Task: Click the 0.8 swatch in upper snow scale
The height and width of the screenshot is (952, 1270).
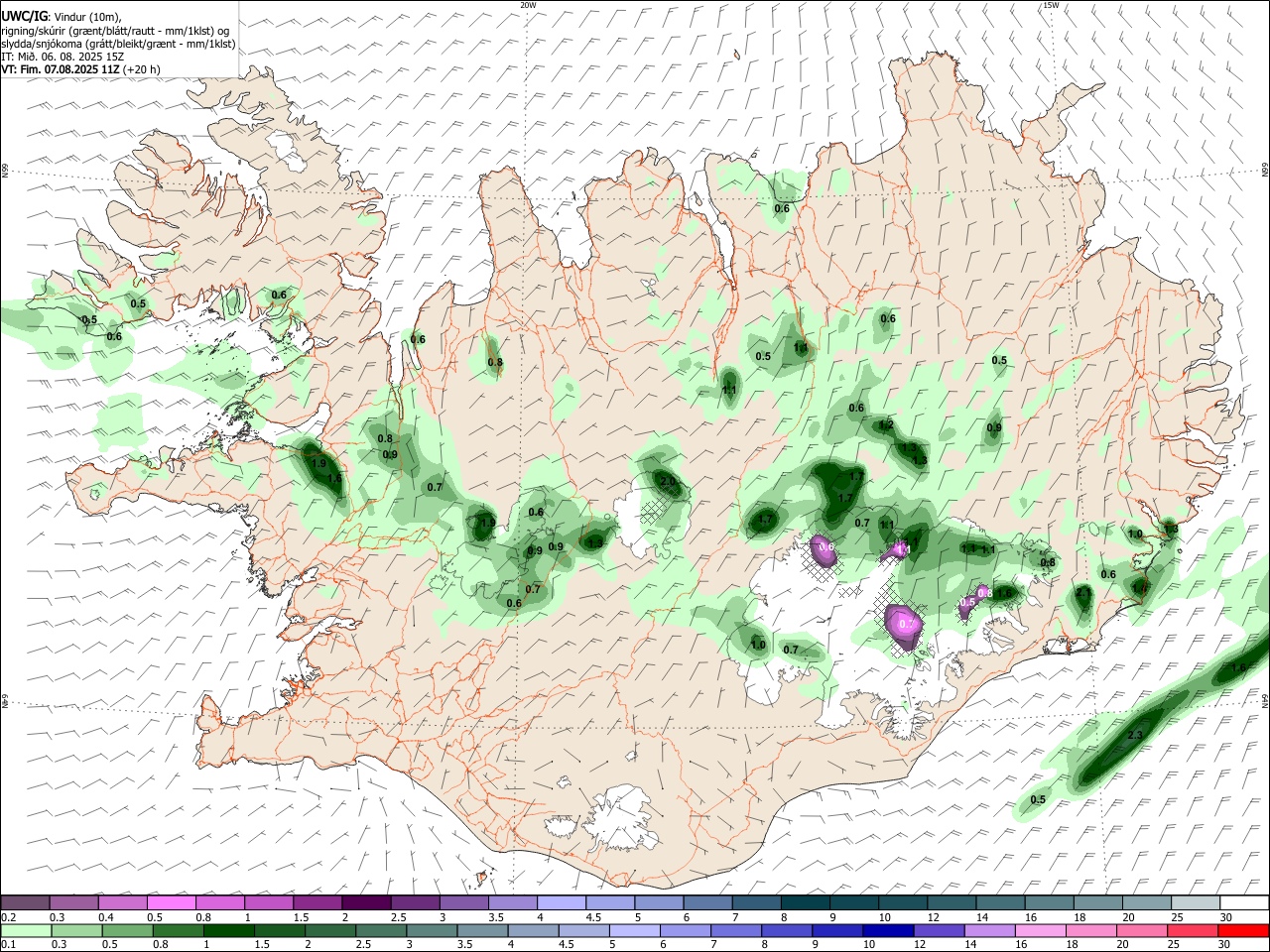Action: coord(220,902)
